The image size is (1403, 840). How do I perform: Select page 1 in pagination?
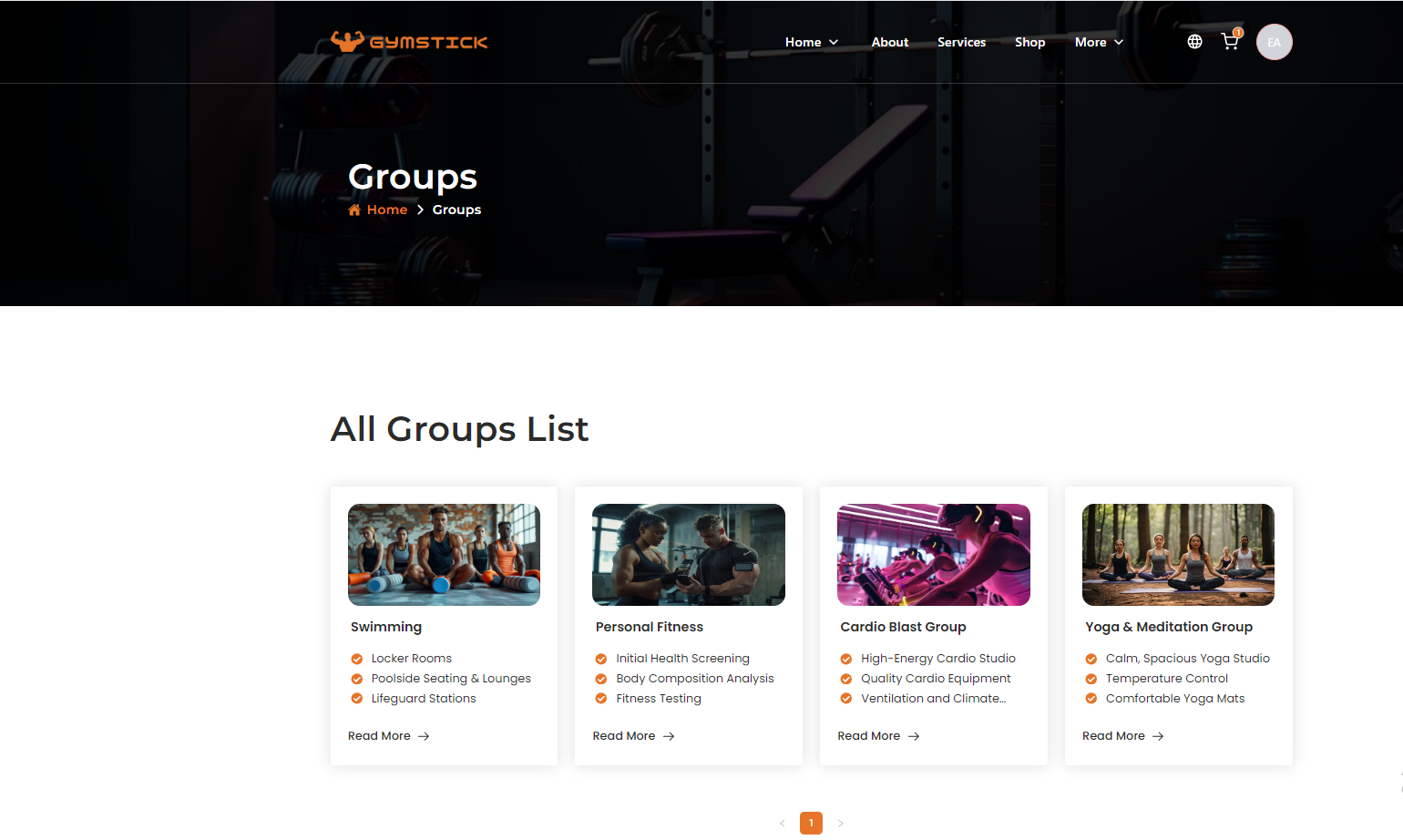click(x=811, y=823)
